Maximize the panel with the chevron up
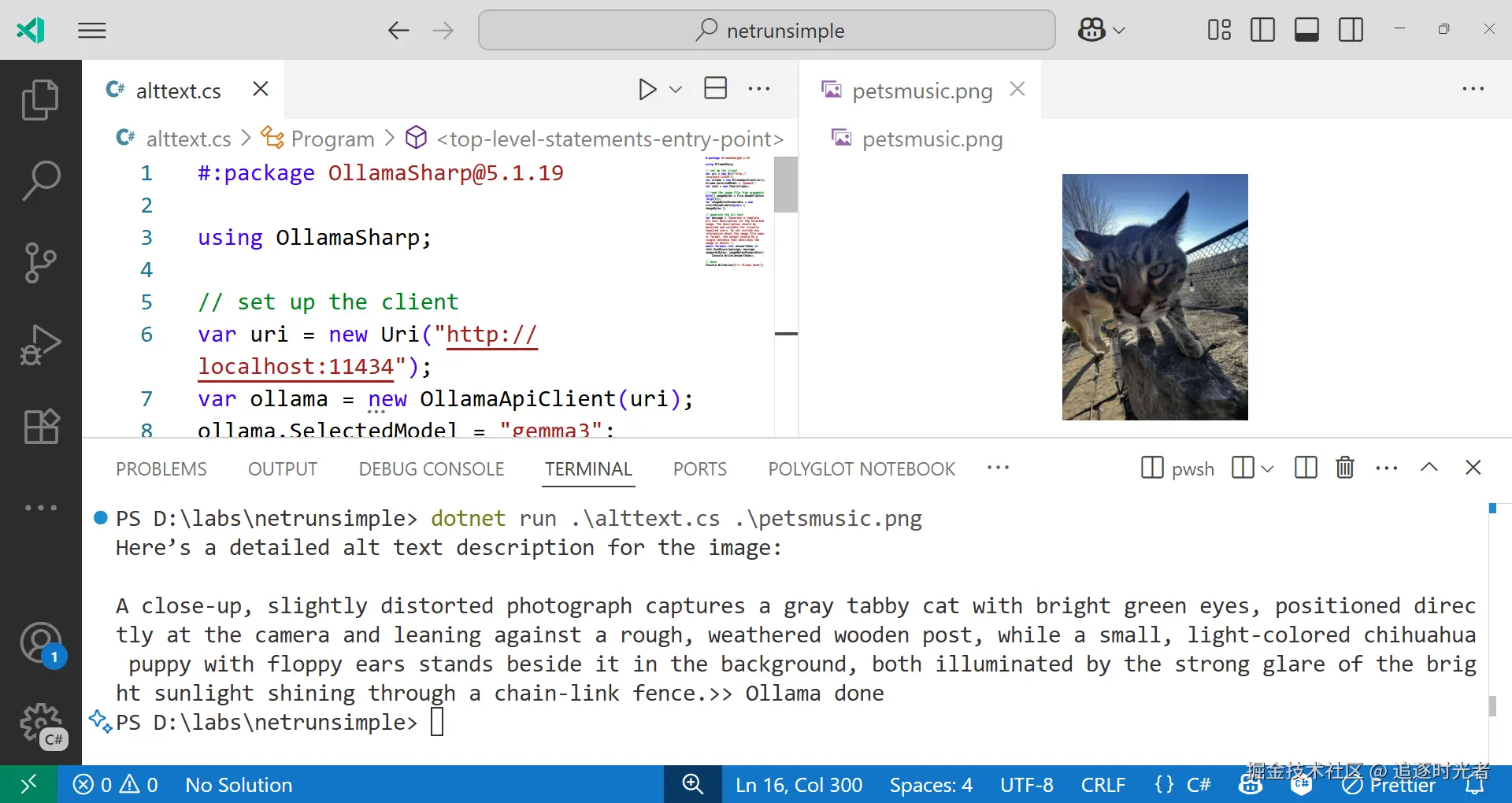This screenshot has height=803, width=1512. [1429, 468]
